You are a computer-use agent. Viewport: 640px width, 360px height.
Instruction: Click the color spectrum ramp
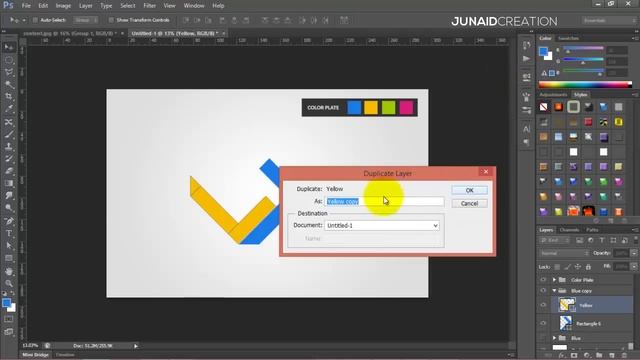pos(585,84)
